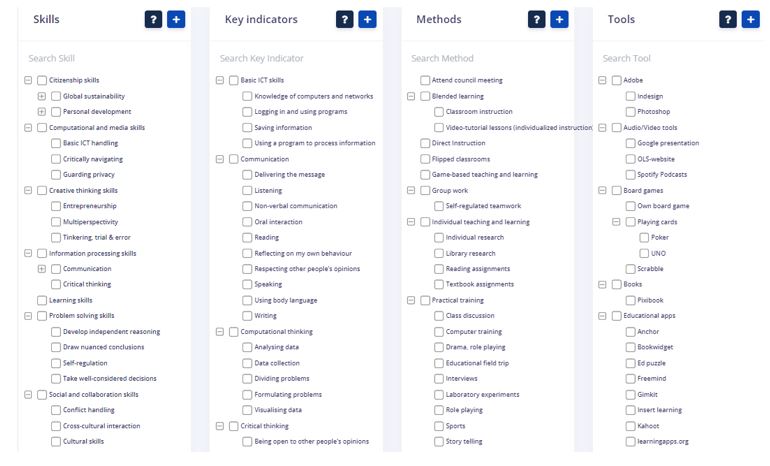This screenshot has width=770, height=466.
Task: Add a new Method with plus icon
Action: pos(559,20)
